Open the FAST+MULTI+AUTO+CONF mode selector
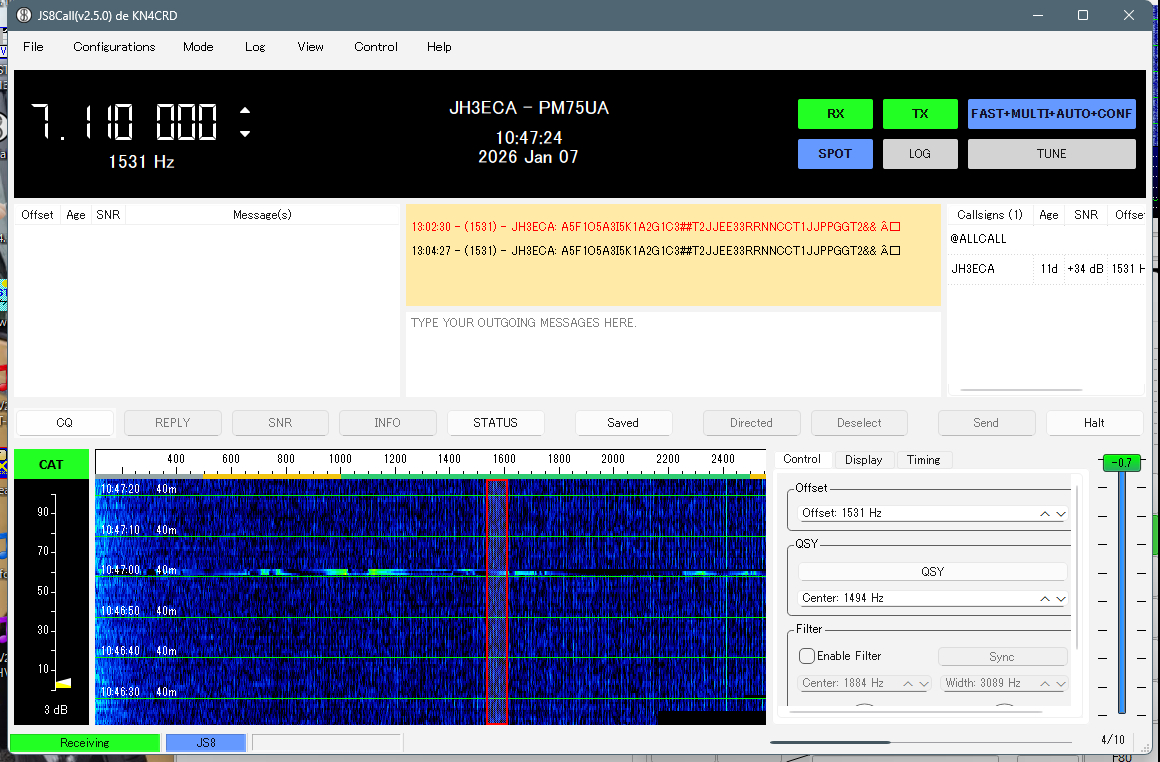Image resolution: width=1160 pixels, height=762 pixels. pos(1051,114)
